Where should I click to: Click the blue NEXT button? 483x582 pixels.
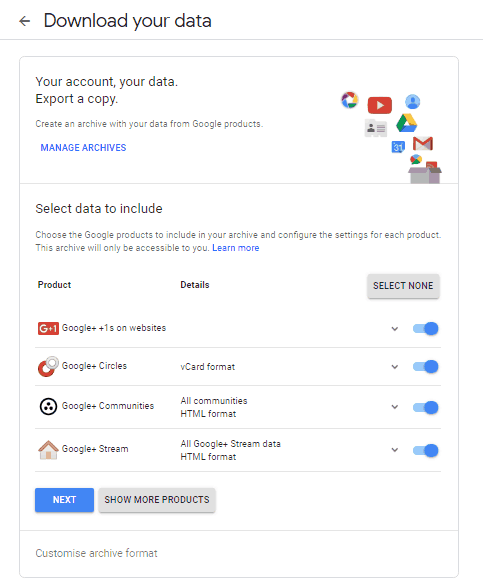[64, 500]
